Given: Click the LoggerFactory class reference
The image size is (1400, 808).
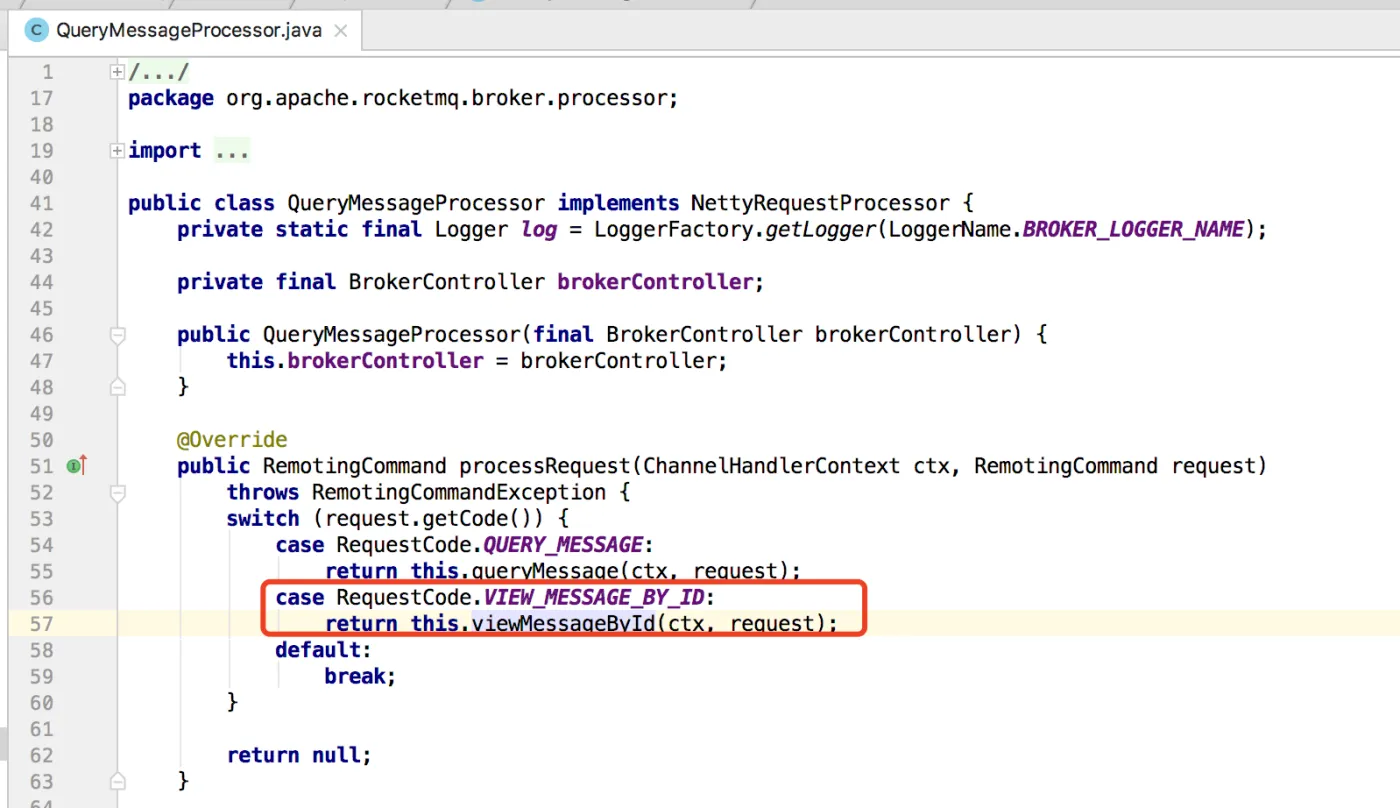Looking at the screenshot, I should pos(674,229).
